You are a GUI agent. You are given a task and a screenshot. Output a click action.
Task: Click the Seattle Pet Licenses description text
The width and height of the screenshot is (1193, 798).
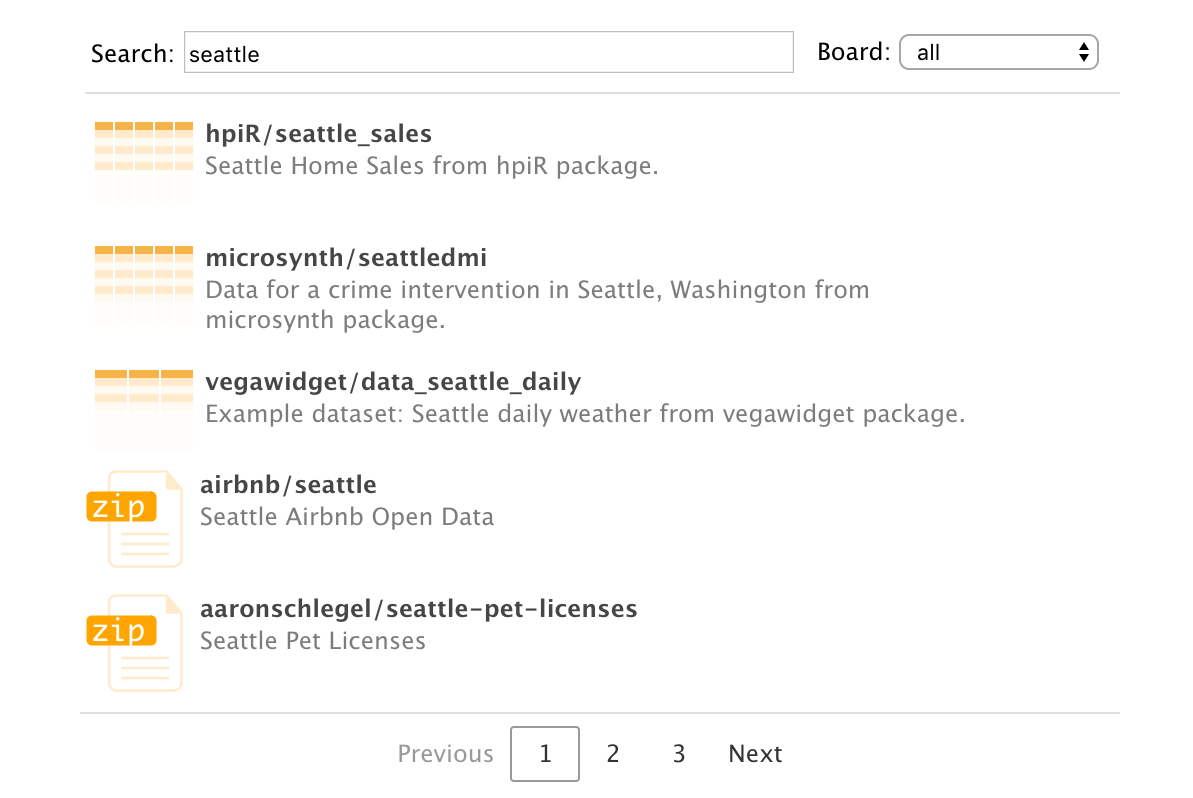(312, 641)
